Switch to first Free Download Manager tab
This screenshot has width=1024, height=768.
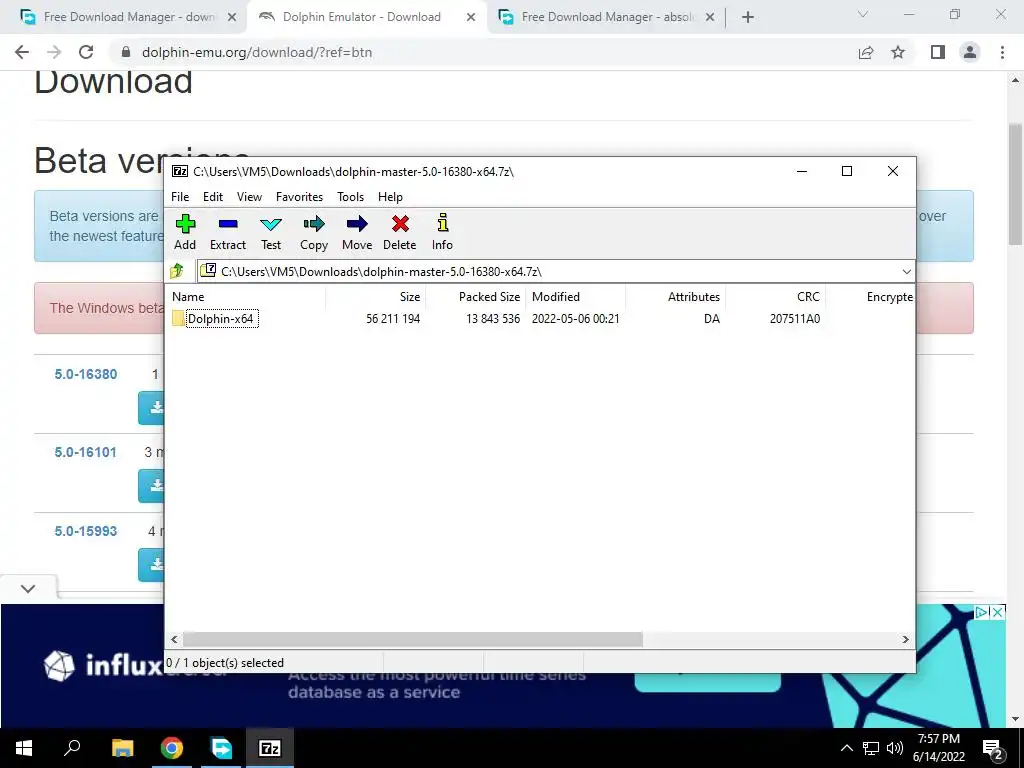(129, 17)
